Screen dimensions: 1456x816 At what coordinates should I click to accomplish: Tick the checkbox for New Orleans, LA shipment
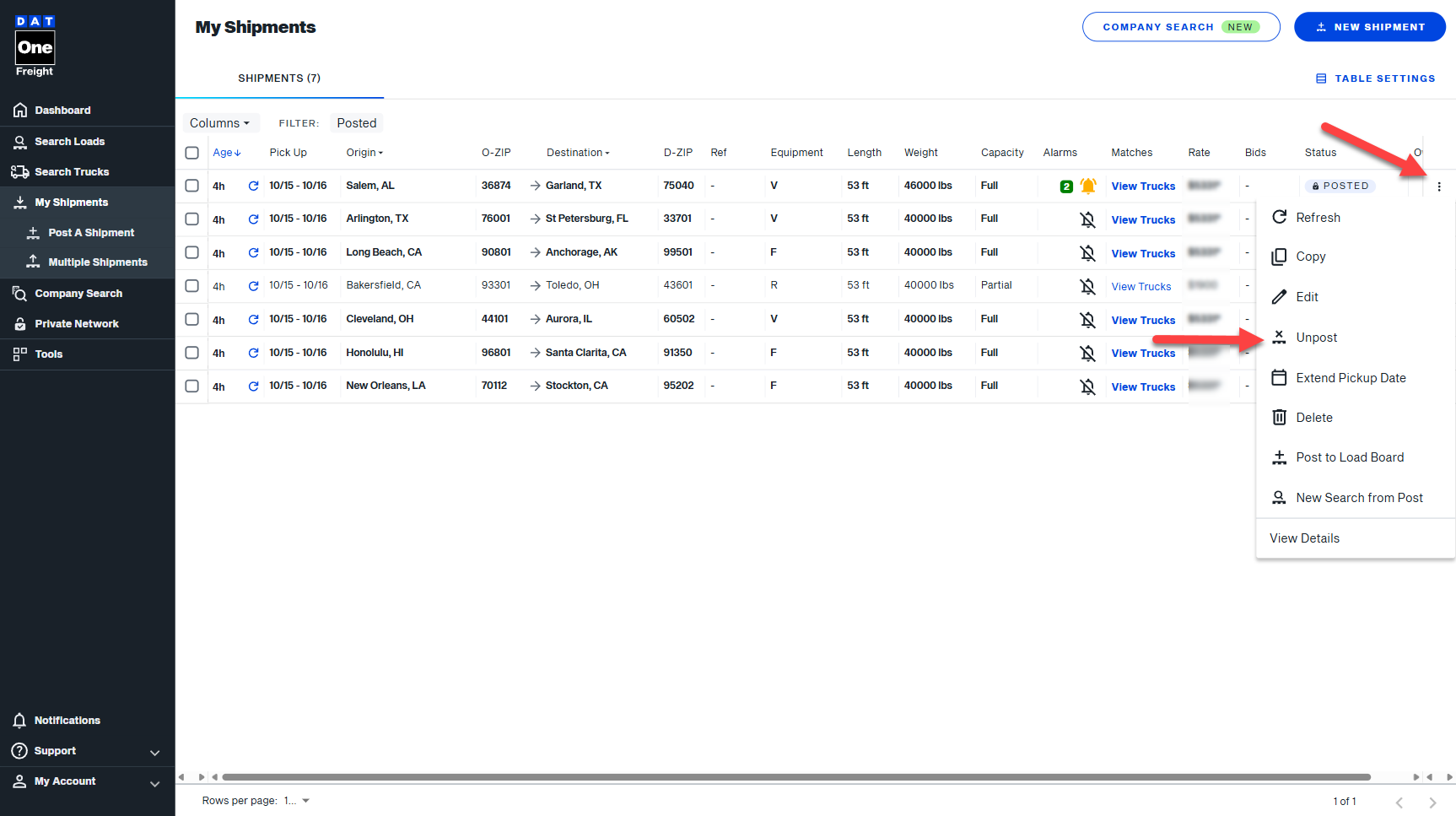(192, 386)
